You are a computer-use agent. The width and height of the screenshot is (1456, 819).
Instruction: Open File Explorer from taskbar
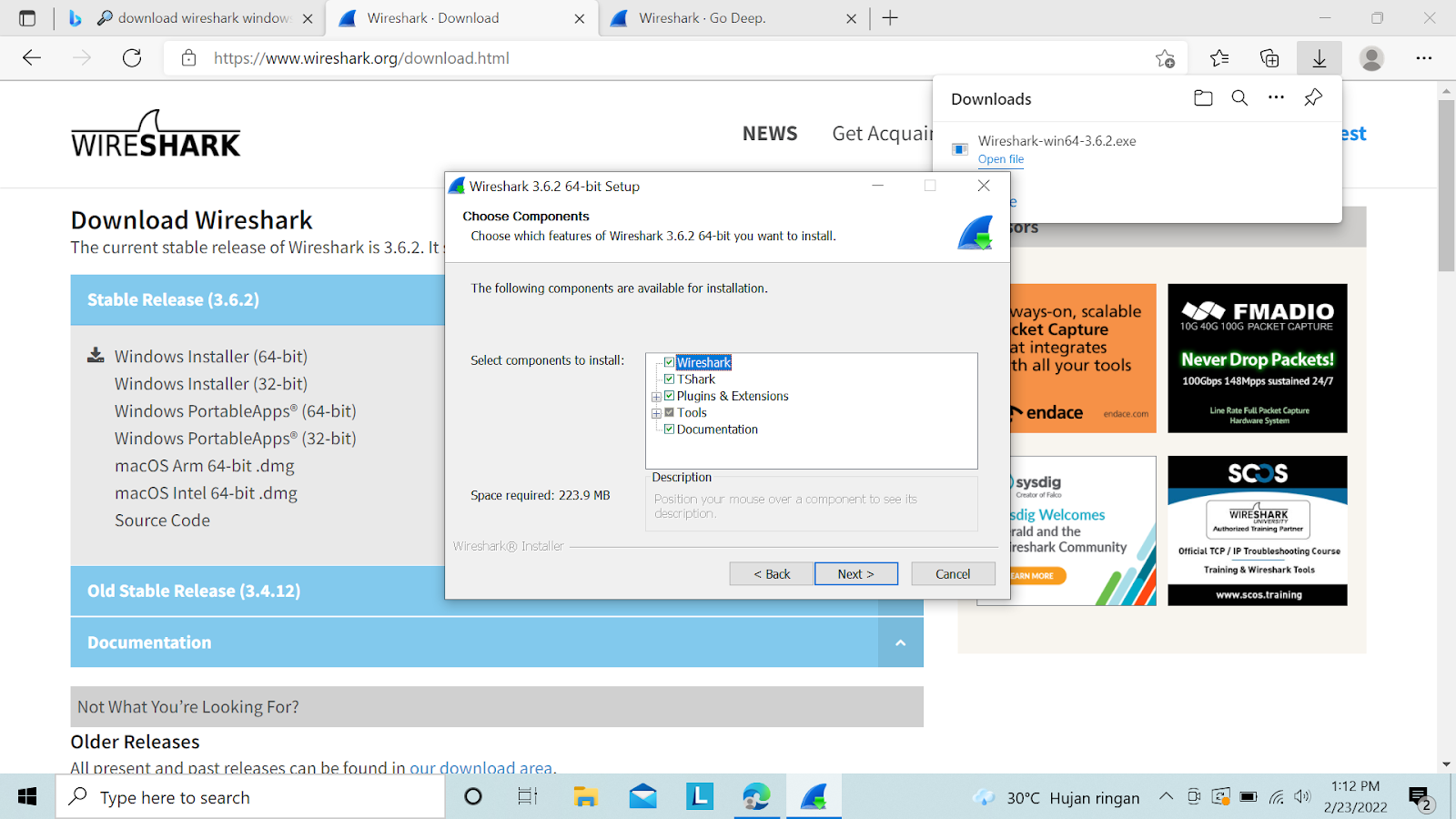pos(585,797)
